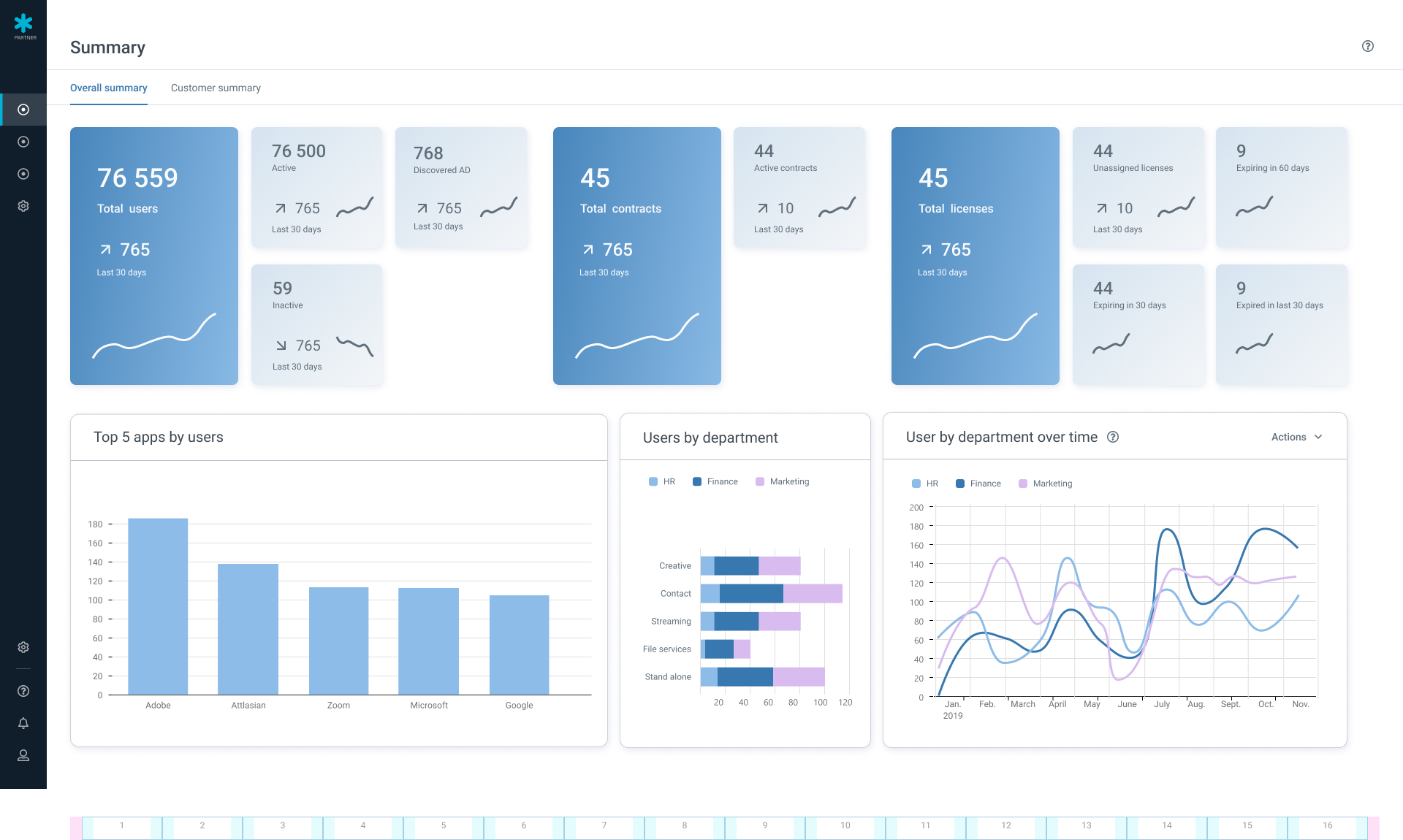Open the sidebar question mark help icon
Image resolution: width=1403 pixels, height=840 pixels.
23,691
